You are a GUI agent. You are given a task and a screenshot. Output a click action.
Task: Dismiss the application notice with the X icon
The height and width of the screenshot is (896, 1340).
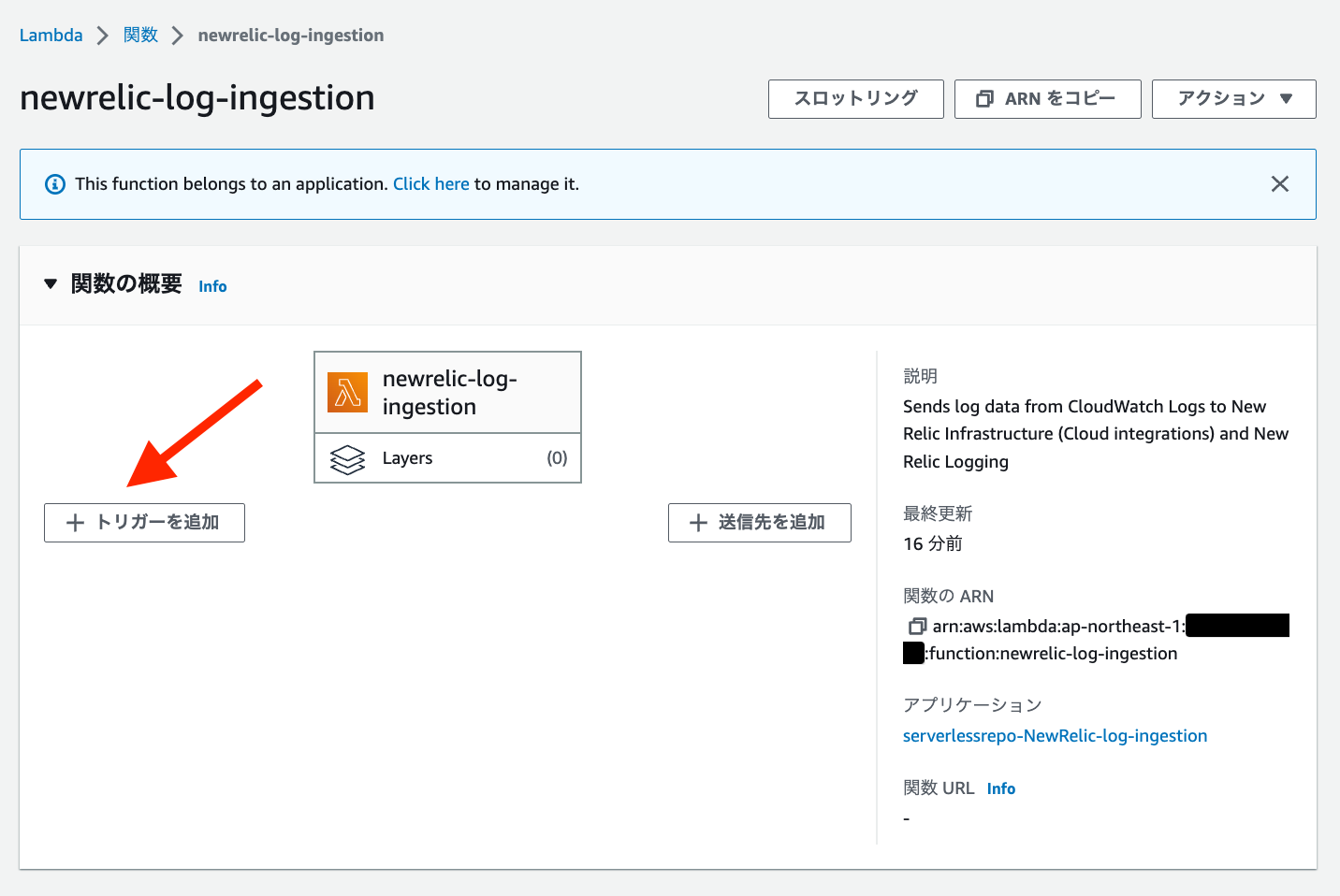(x=1280, y=183)
